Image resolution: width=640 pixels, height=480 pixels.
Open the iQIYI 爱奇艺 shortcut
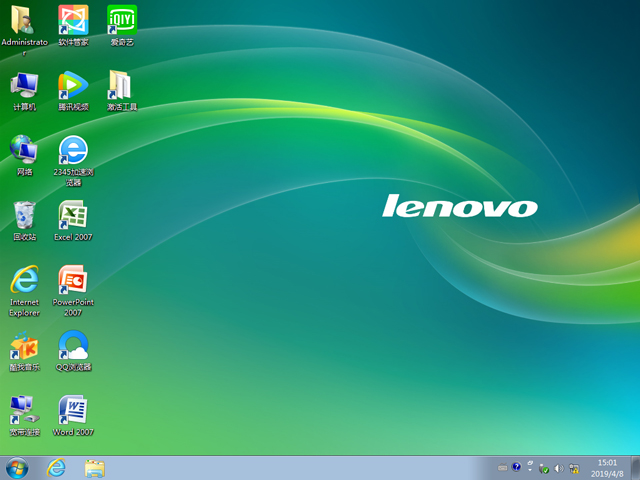point(121,20)
